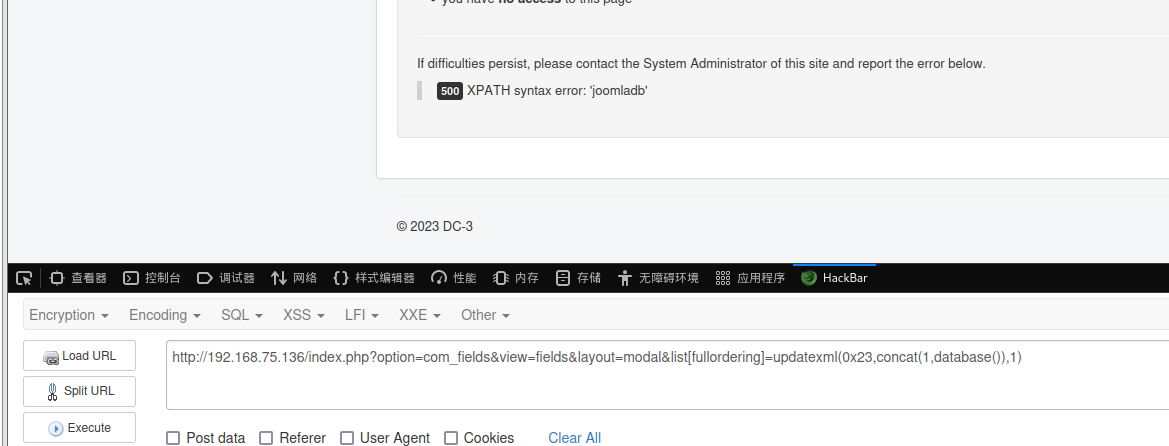The height and width of the screenshot is (446, 1169).
Task: Expand the LFI dropdown menu
Action: pos(362,315)
